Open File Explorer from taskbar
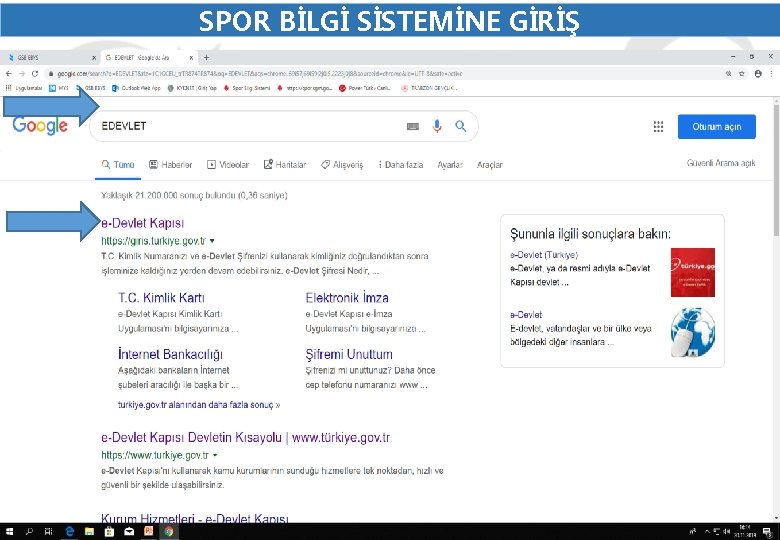The image size is (780, 540). tap(90, 531)
